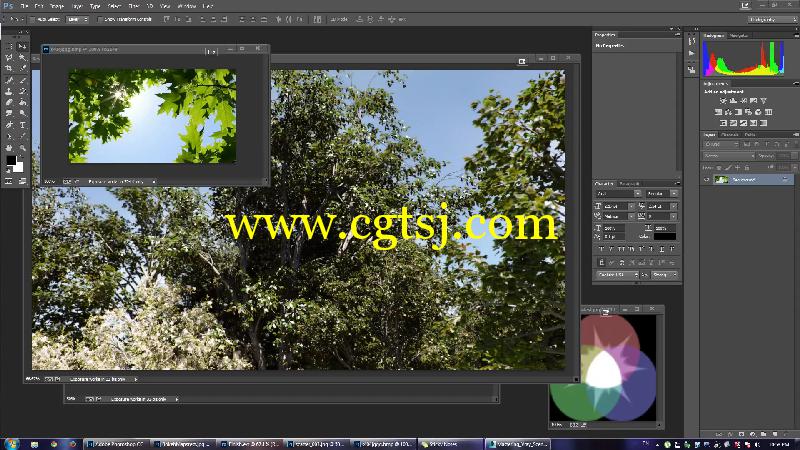This screenshot has width=800, height=450.
Task: Open the Actions panel play icon
Action: click(692, 53)
